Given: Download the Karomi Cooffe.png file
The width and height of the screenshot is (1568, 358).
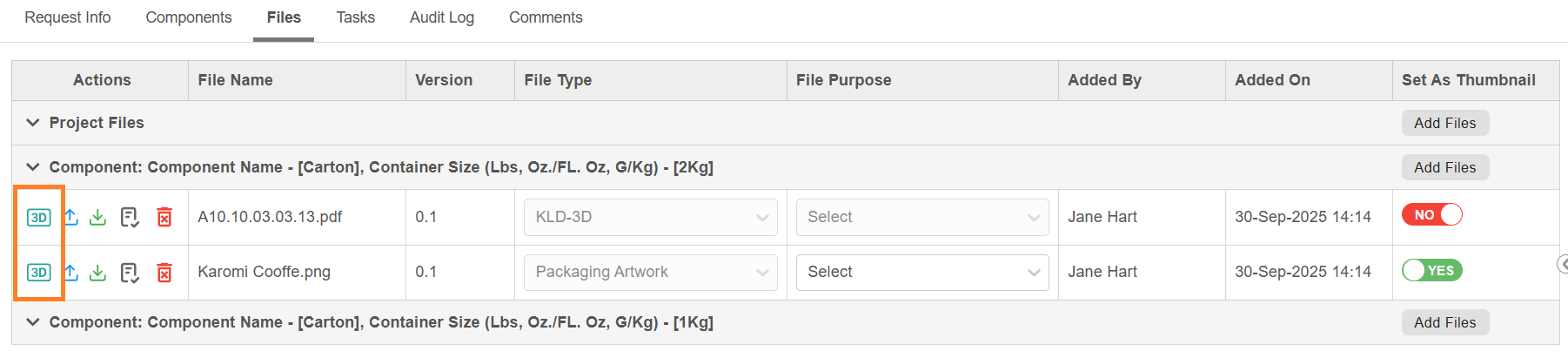Looking at the screenshot, I should (98, 273).
